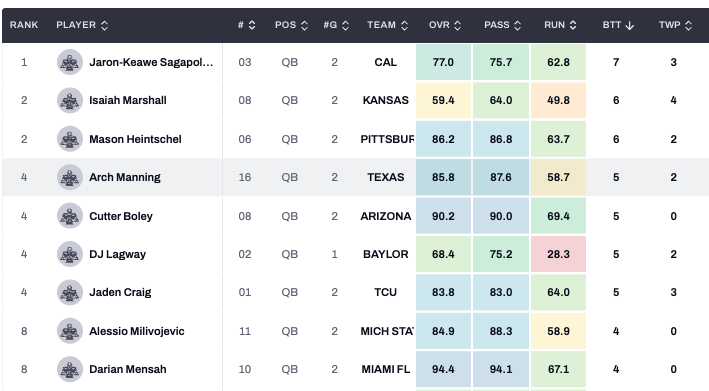
Task: Click the RUN column sort arrows
Action: tap(572, 25)
